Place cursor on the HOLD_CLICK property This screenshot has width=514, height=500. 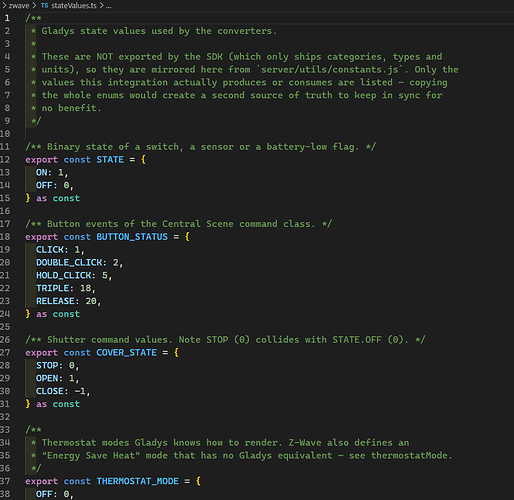(63, 275)
